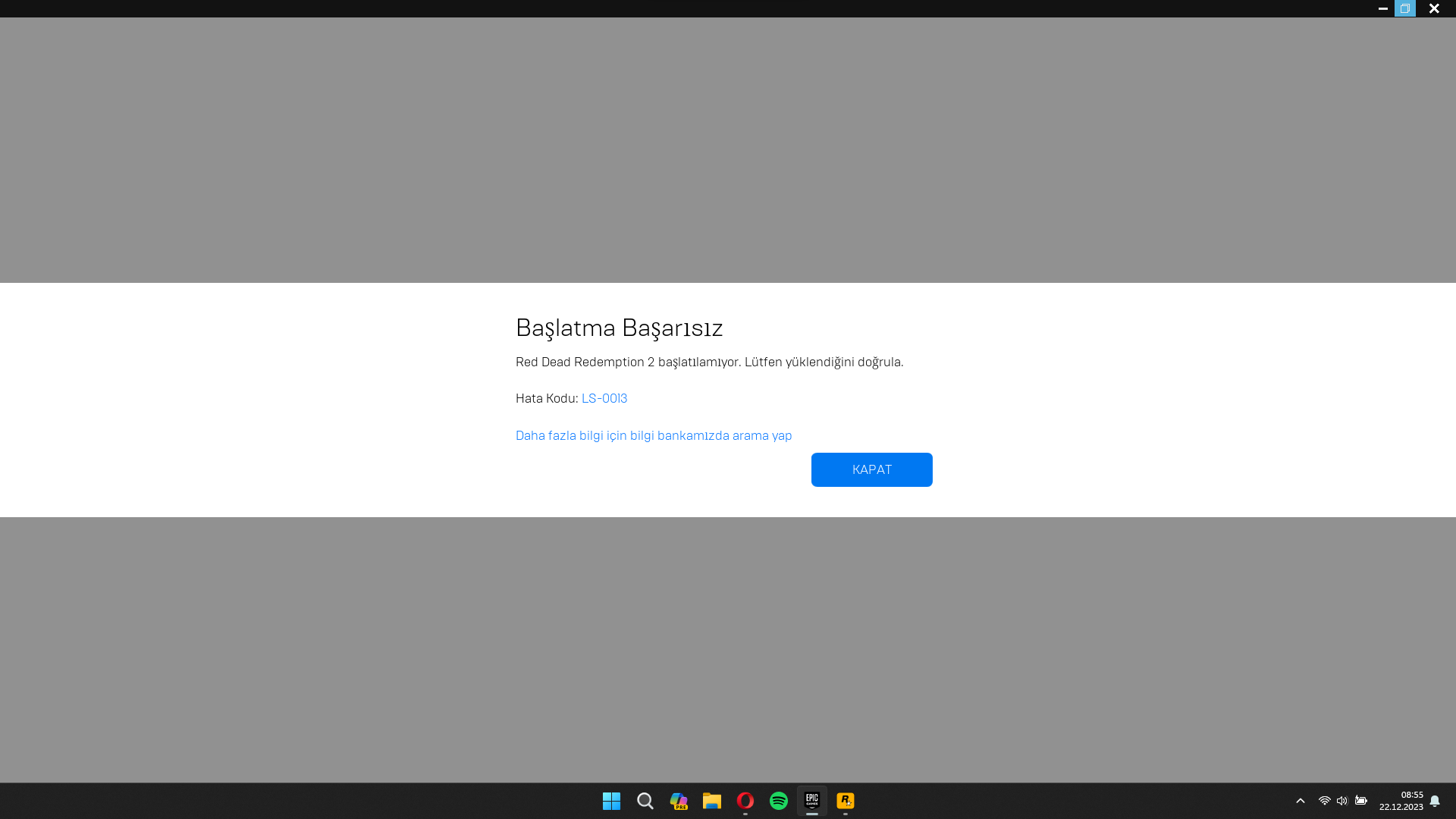Click the volume speaker icon
This screenshot has height=819, width=1456.
[x=1341, y=801]
